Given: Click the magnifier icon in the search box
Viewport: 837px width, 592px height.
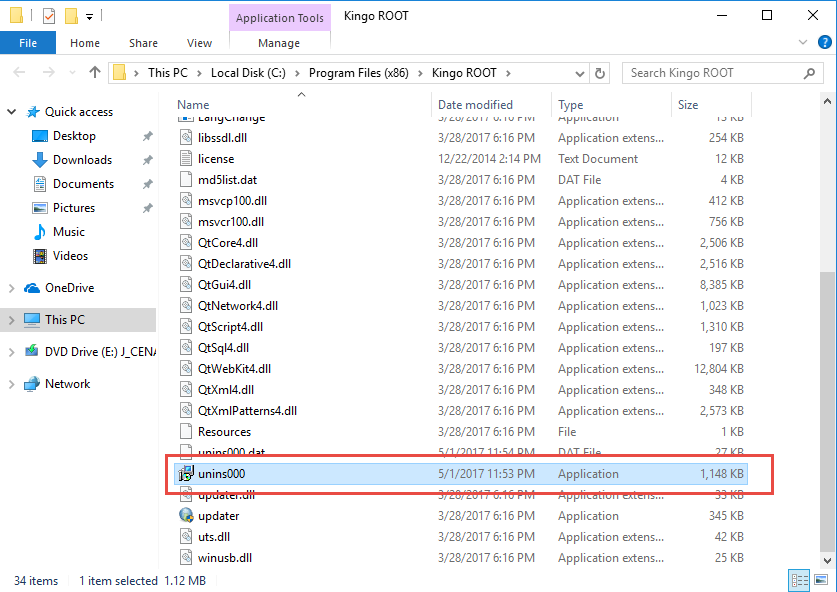Looking at the screenshot, I should tap(809, 72).
